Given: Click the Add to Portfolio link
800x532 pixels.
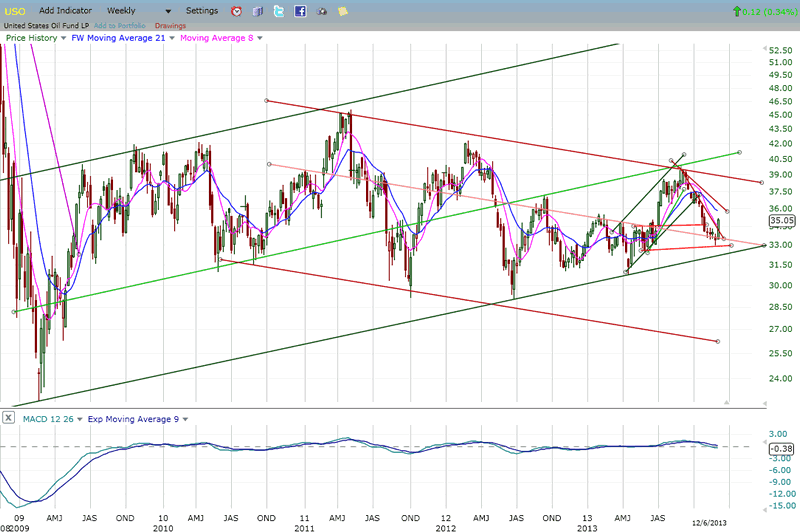Looking at the screenshot, I should tap(119, 25).
